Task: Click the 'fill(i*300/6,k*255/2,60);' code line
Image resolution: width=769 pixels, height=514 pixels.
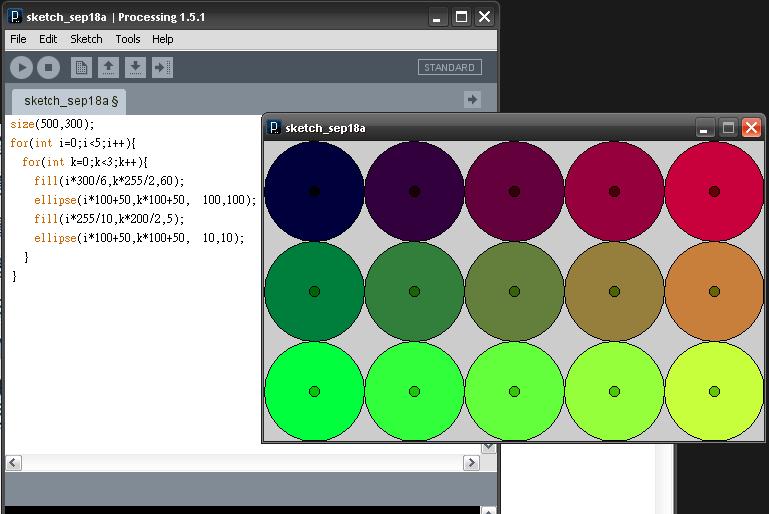Action: click(x=109, y=181)
